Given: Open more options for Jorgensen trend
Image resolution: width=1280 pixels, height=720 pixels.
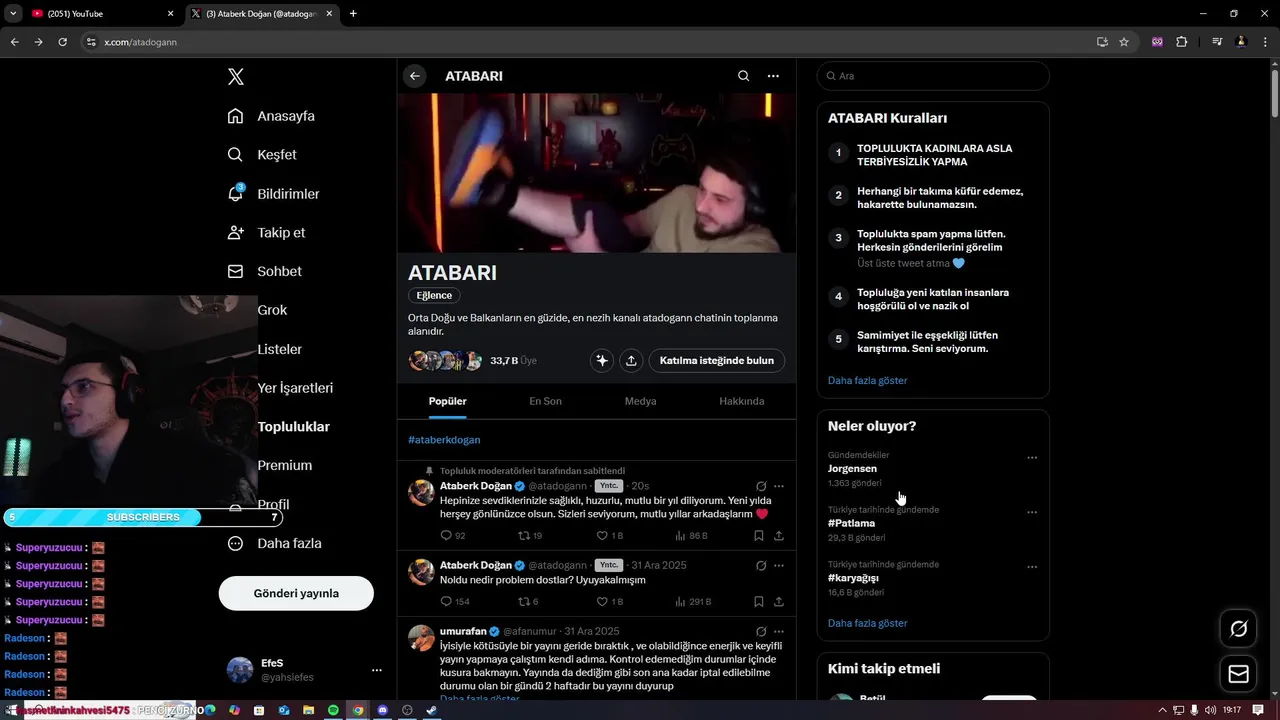Looking at the screenshot, I should coord(1032,458).
